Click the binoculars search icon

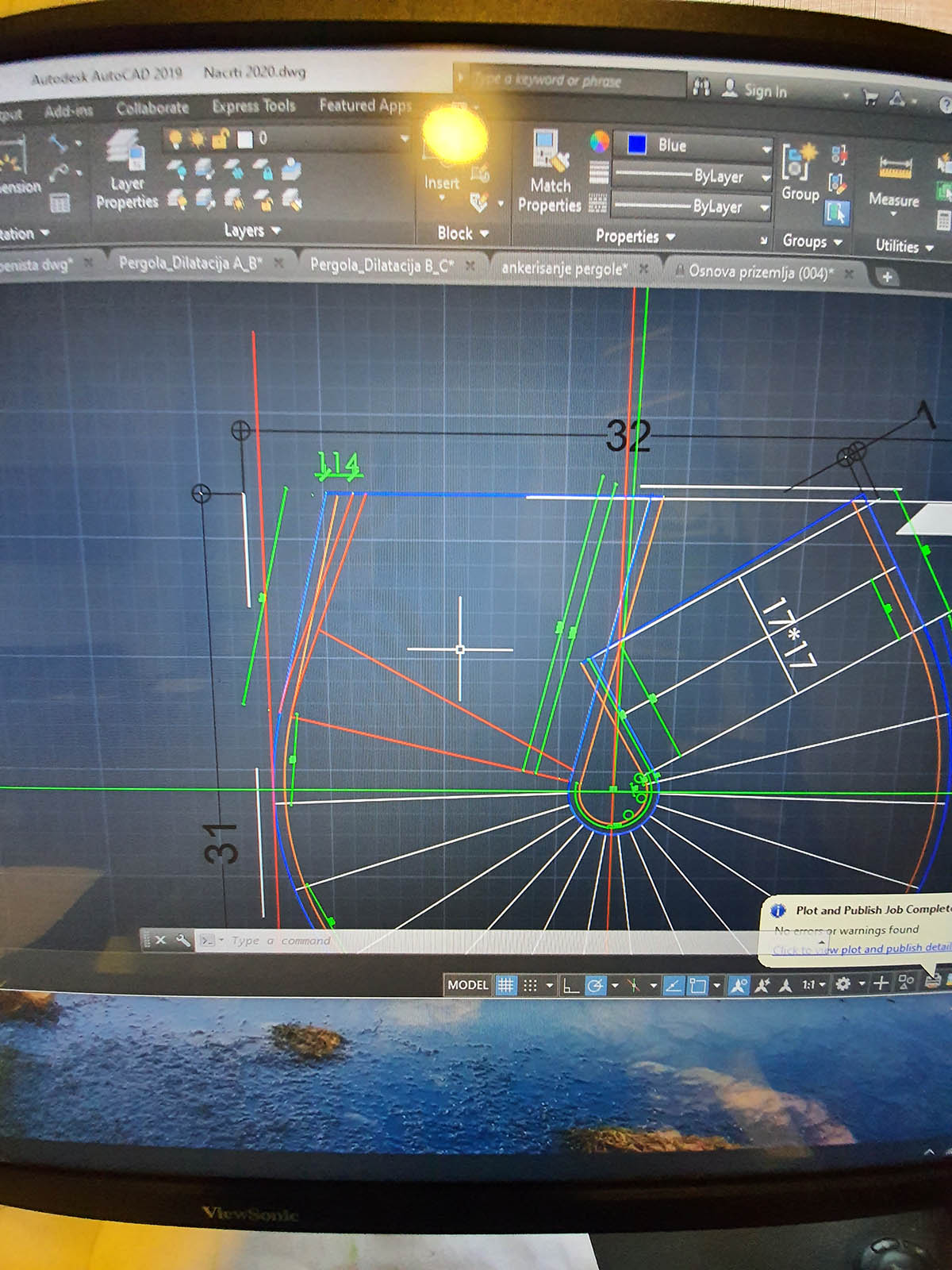pyautogui.click(x=701, y=87)
